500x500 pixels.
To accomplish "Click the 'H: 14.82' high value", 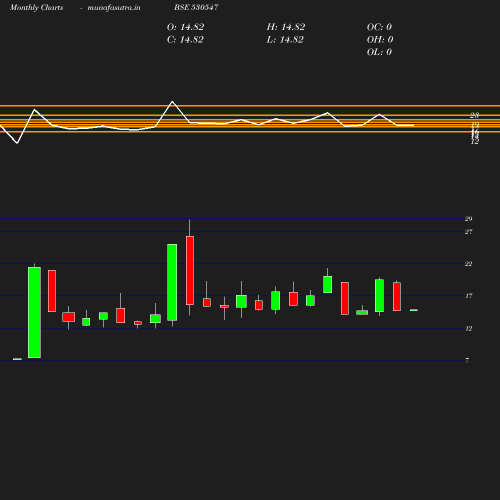I will (x=286, y=27).
